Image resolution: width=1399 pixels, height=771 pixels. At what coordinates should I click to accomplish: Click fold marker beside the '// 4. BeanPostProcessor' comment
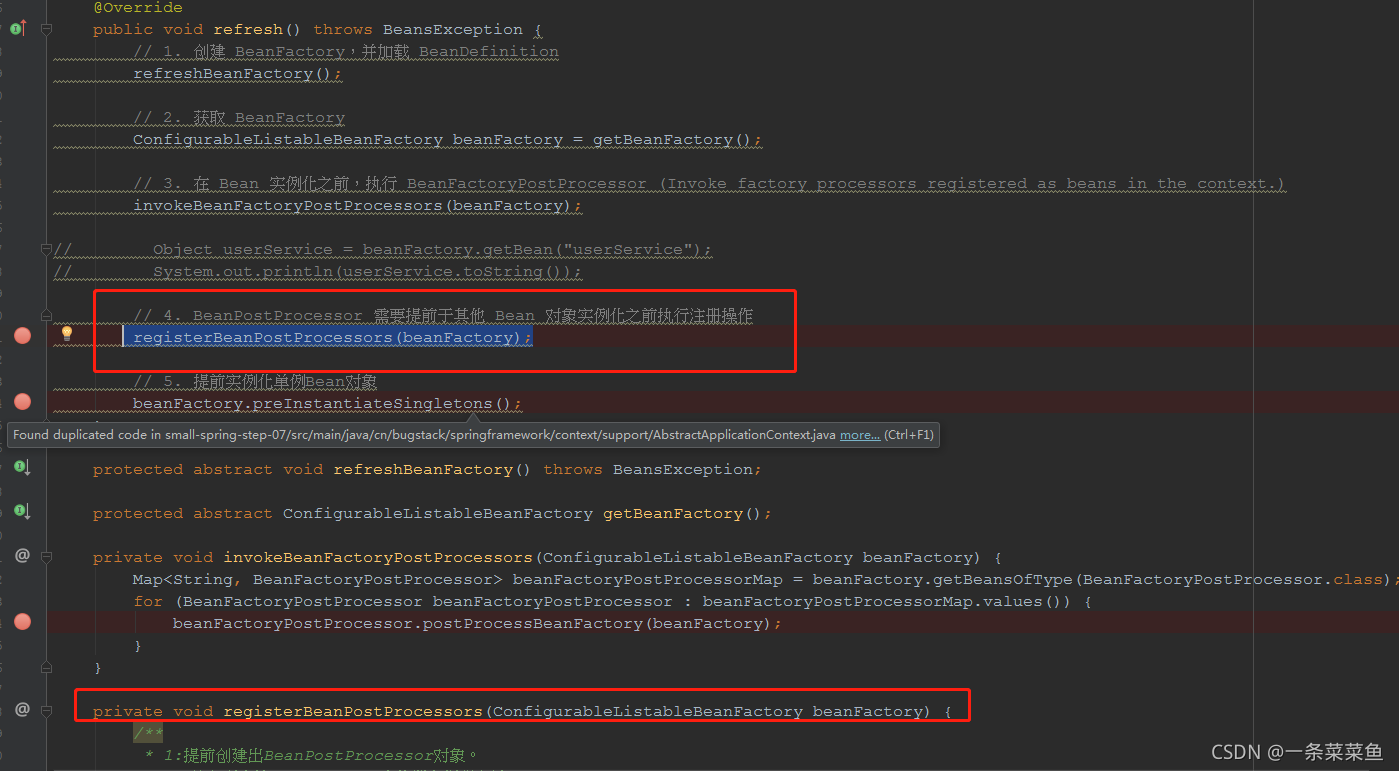pos(46,315)
